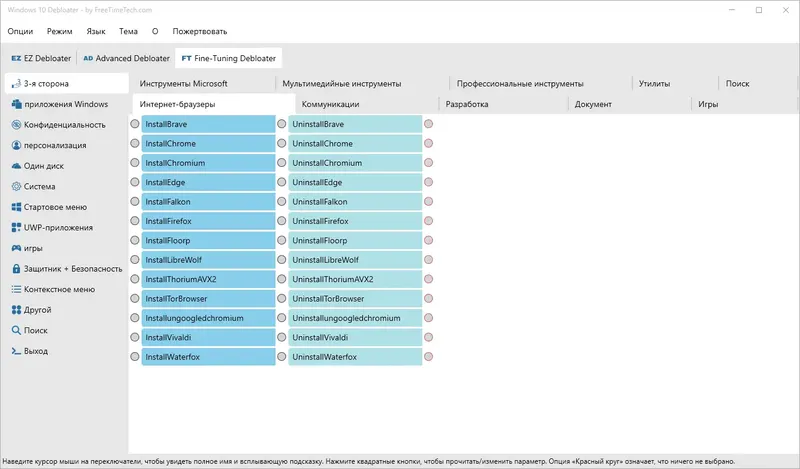Open the Тема theme menu

coord(128,32)
